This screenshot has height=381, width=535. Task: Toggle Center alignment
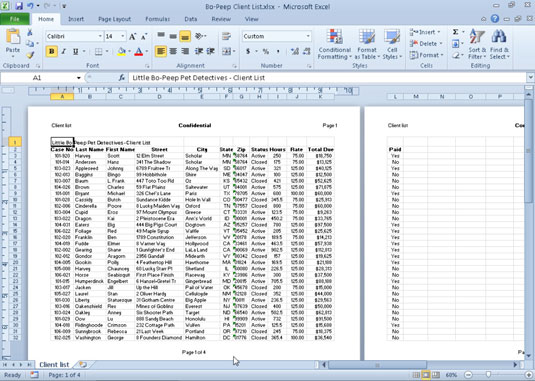pyautogui.click(x=173, y=52)
